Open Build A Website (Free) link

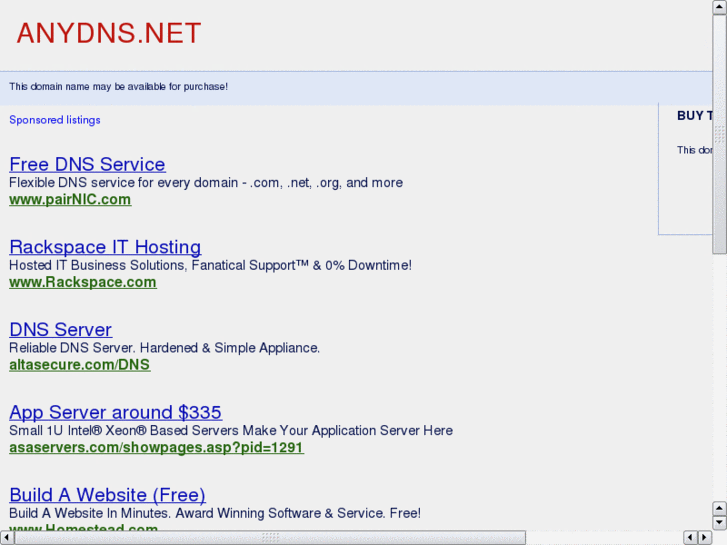point(107,495)
